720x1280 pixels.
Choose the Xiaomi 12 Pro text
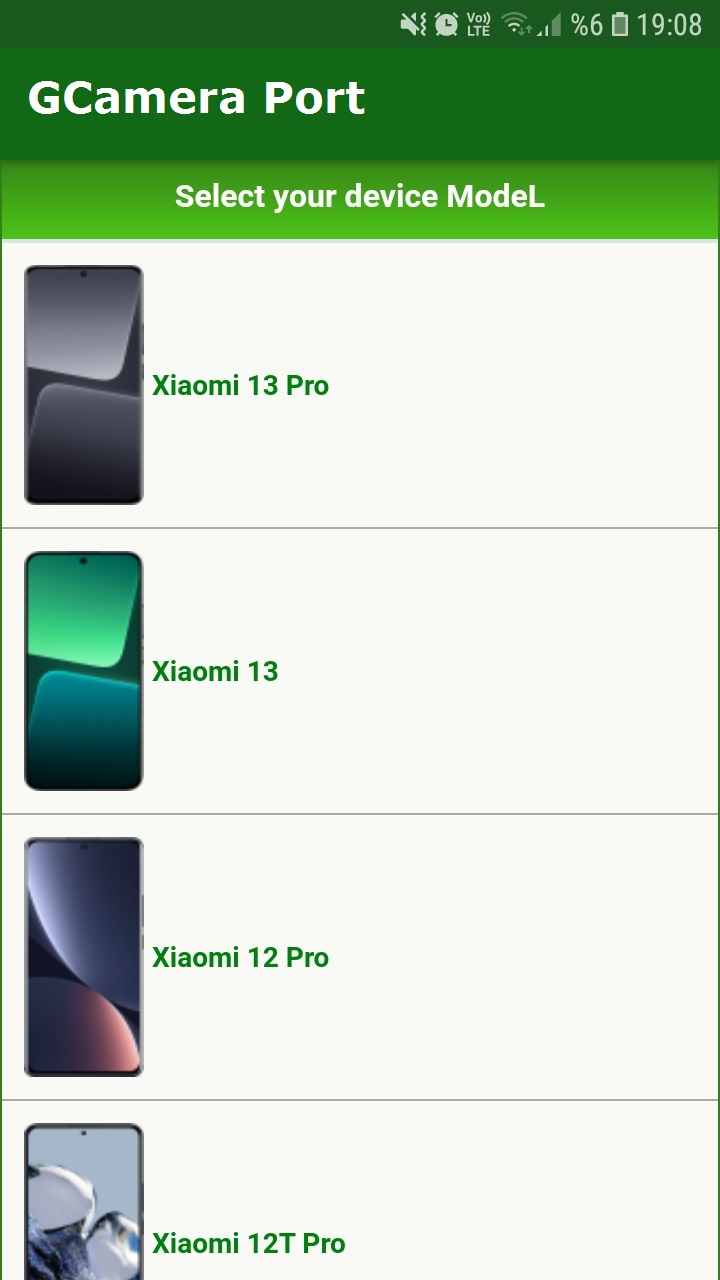click(x=240, y=957)
